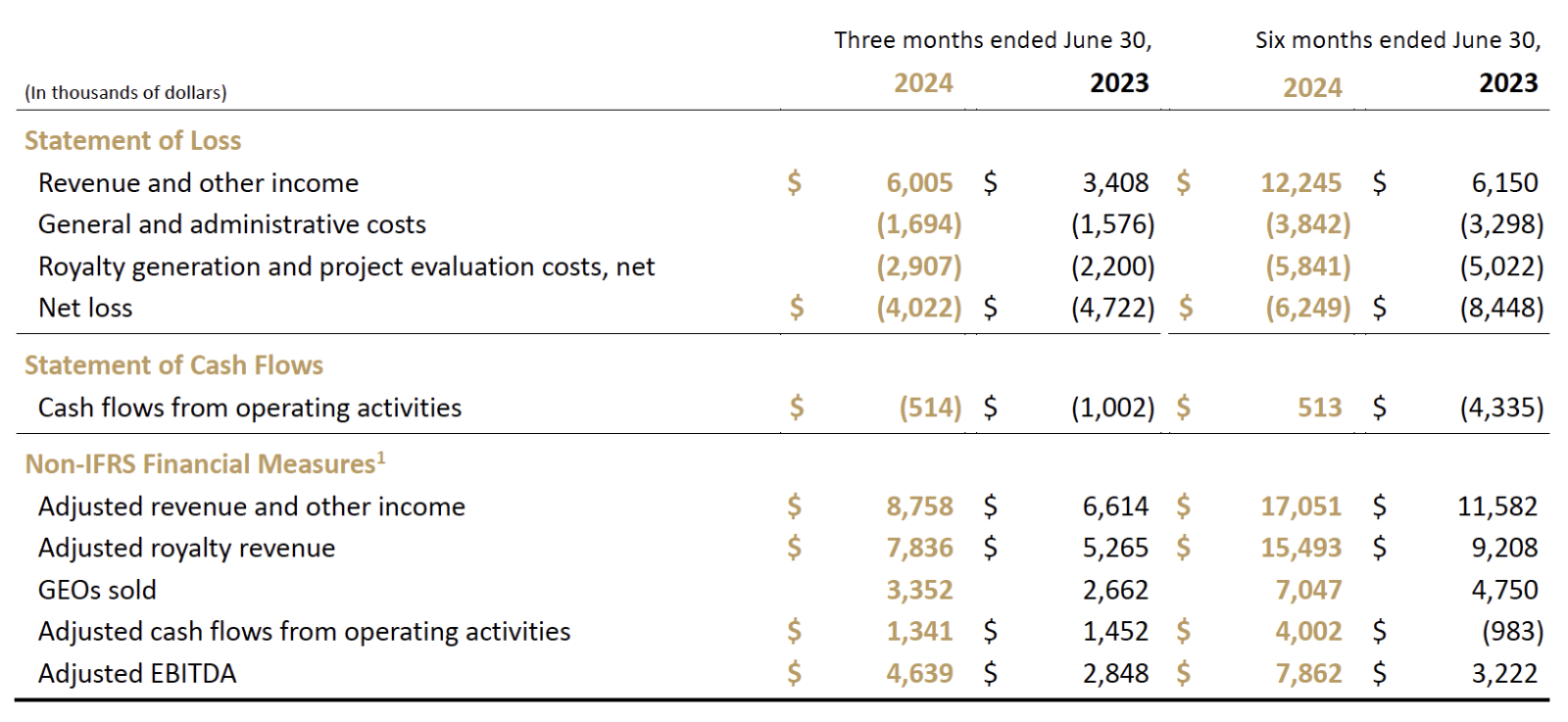Select the GEOs sold row label
1568x722 pixels.
[x=97, y=590]
